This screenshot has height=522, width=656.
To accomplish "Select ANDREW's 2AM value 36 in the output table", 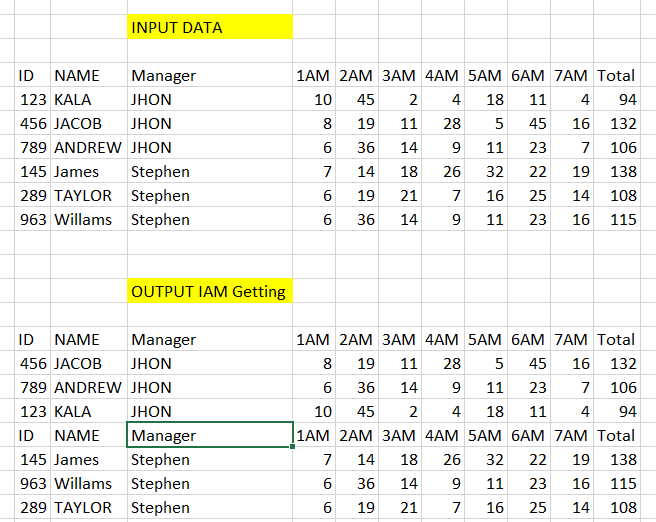I will point(357,387).
